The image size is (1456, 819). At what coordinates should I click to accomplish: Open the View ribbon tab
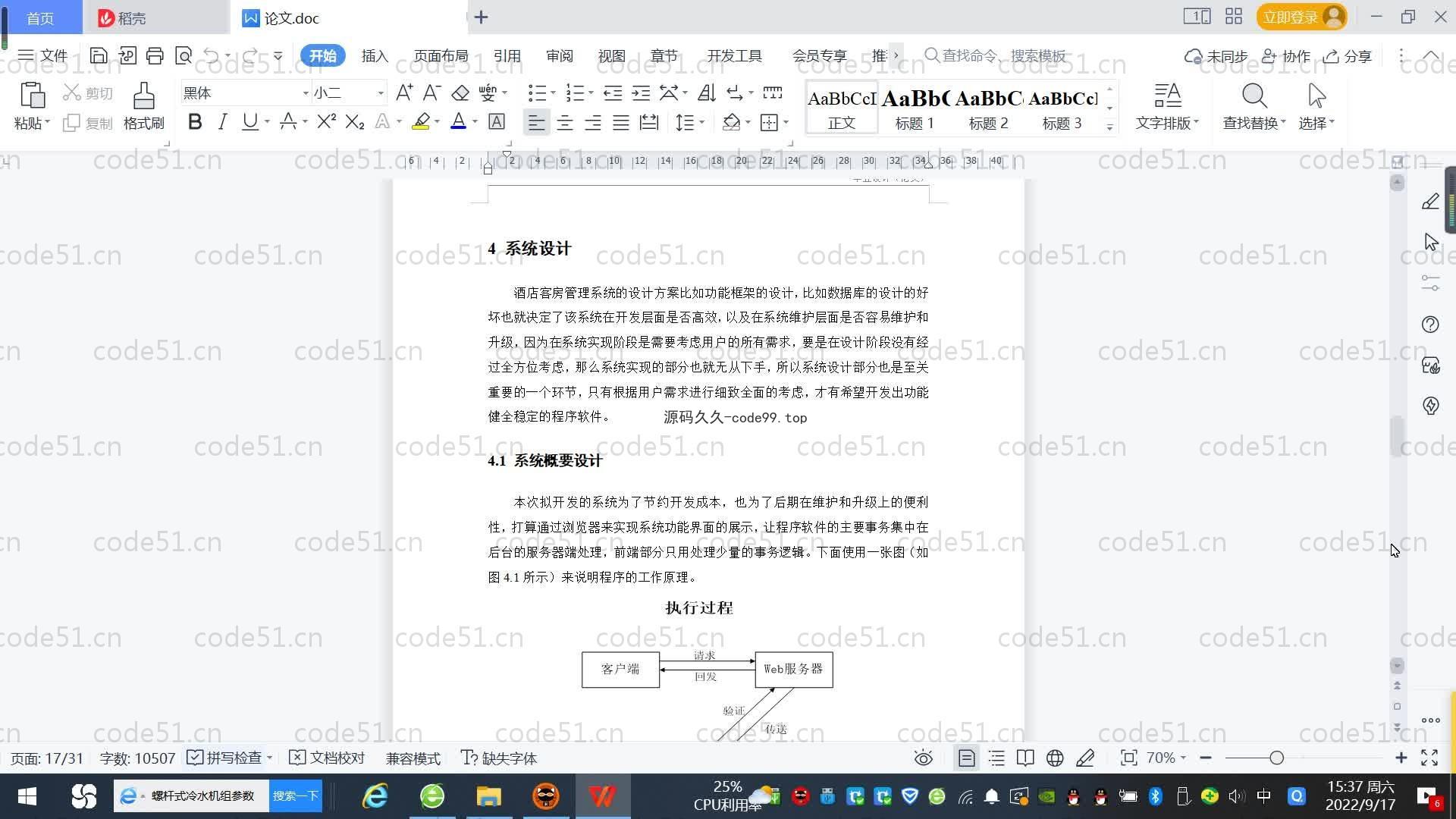611,56
